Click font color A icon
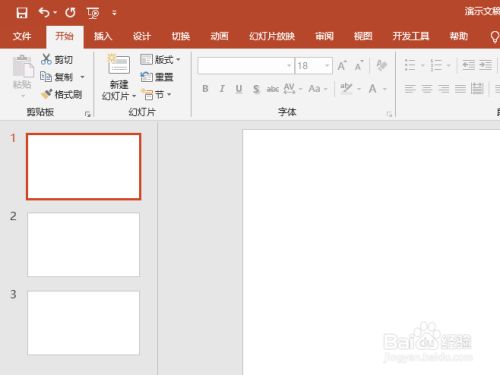The width and height of the screenshot is (500, 375). pos(373,89)
